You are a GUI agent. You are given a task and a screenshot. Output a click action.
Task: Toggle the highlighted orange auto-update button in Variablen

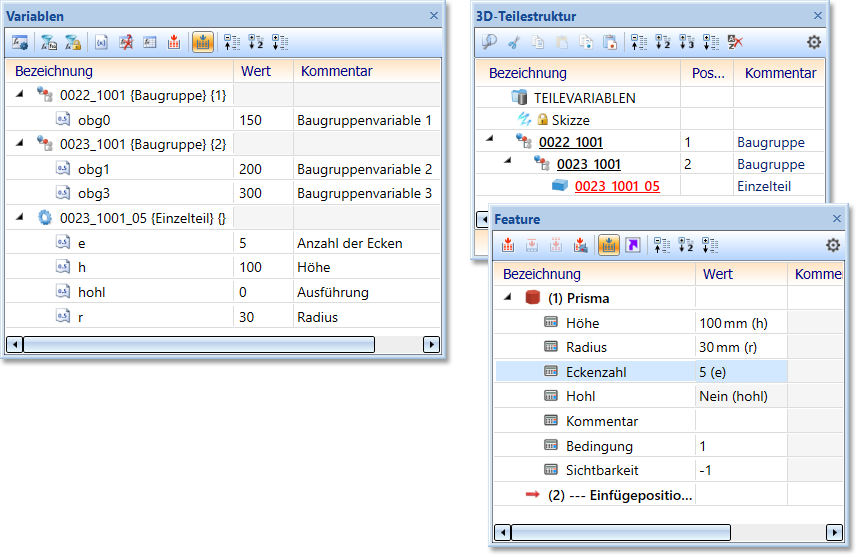click(x=203, y=42)
